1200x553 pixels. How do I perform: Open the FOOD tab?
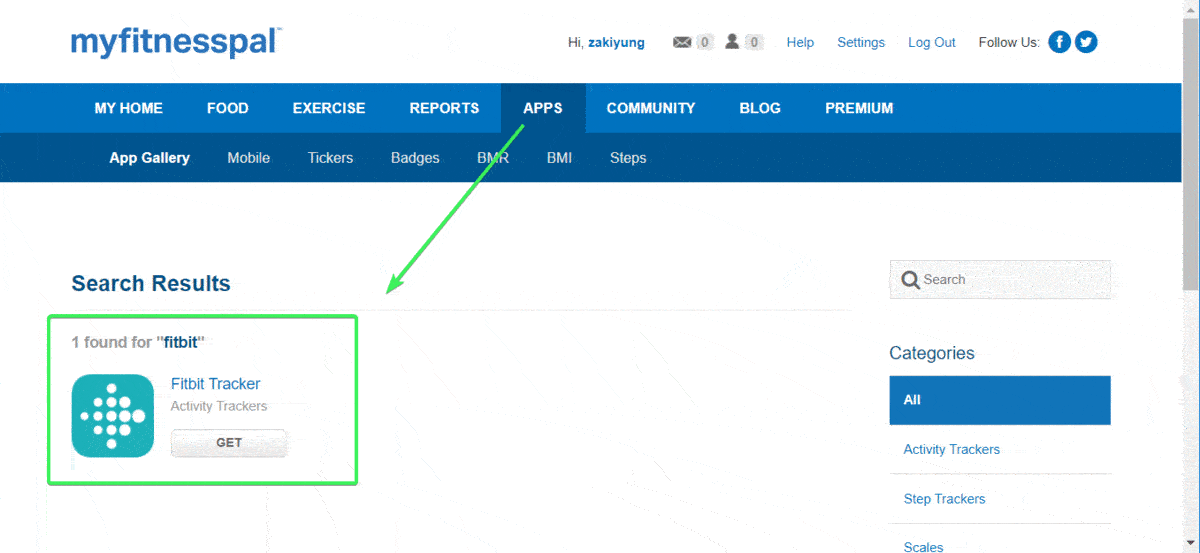pos(228,108)
